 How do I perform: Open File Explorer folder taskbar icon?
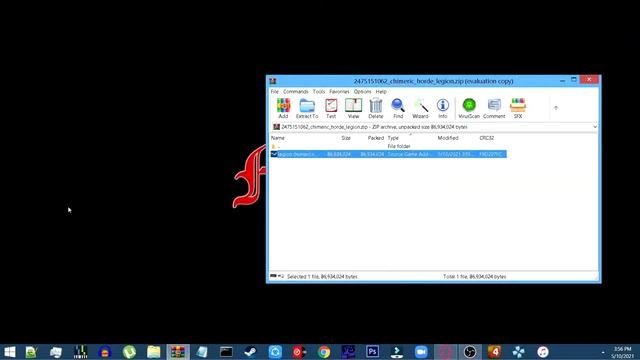point(153,352)
